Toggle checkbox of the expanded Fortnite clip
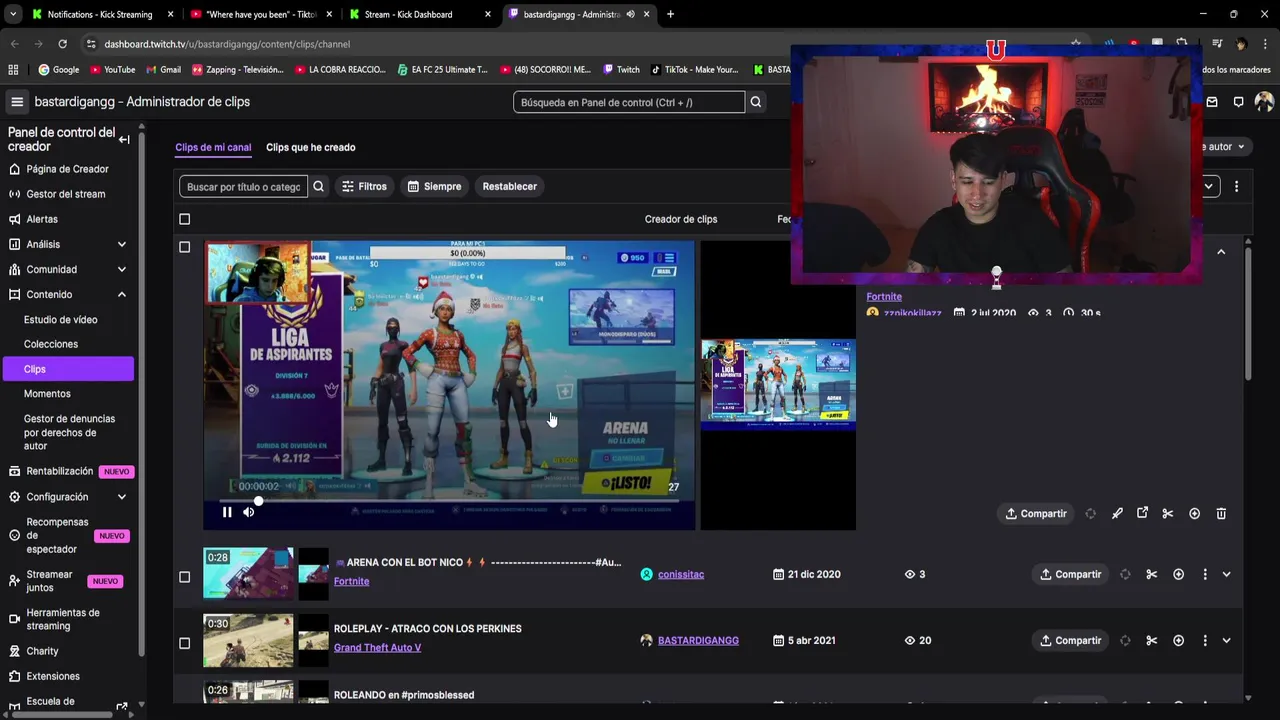 coord(184,247)
